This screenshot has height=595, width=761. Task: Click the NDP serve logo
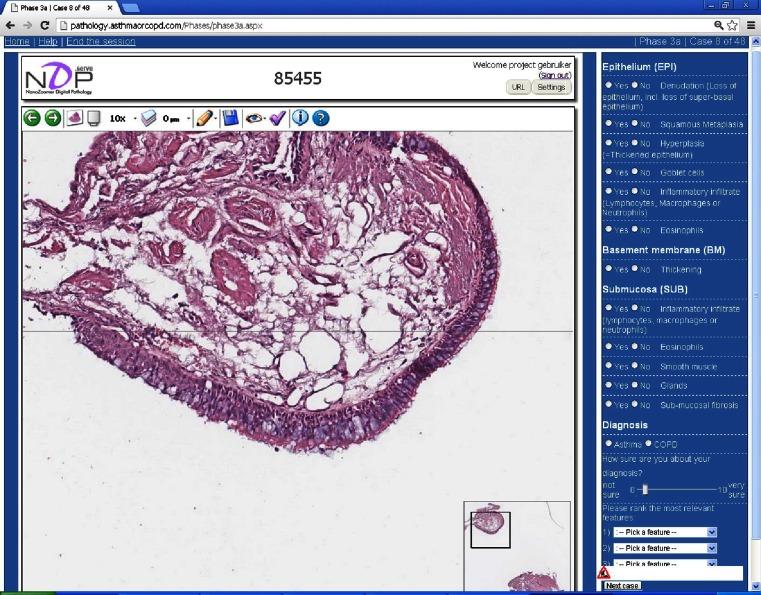[x=59, y=79]
